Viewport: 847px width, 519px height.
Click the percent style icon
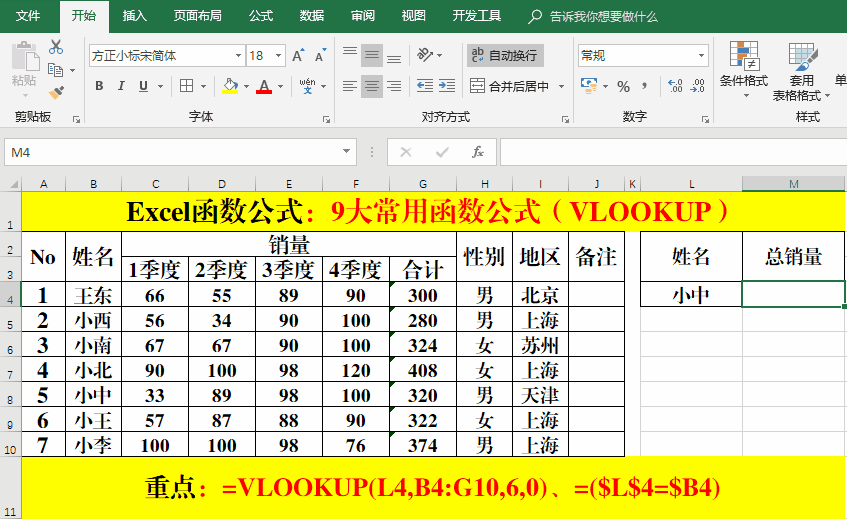[623, 86]
